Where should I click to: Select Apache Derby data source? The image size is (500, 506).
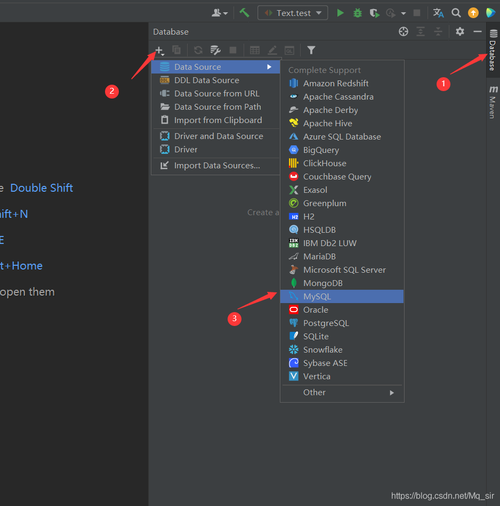342,110
